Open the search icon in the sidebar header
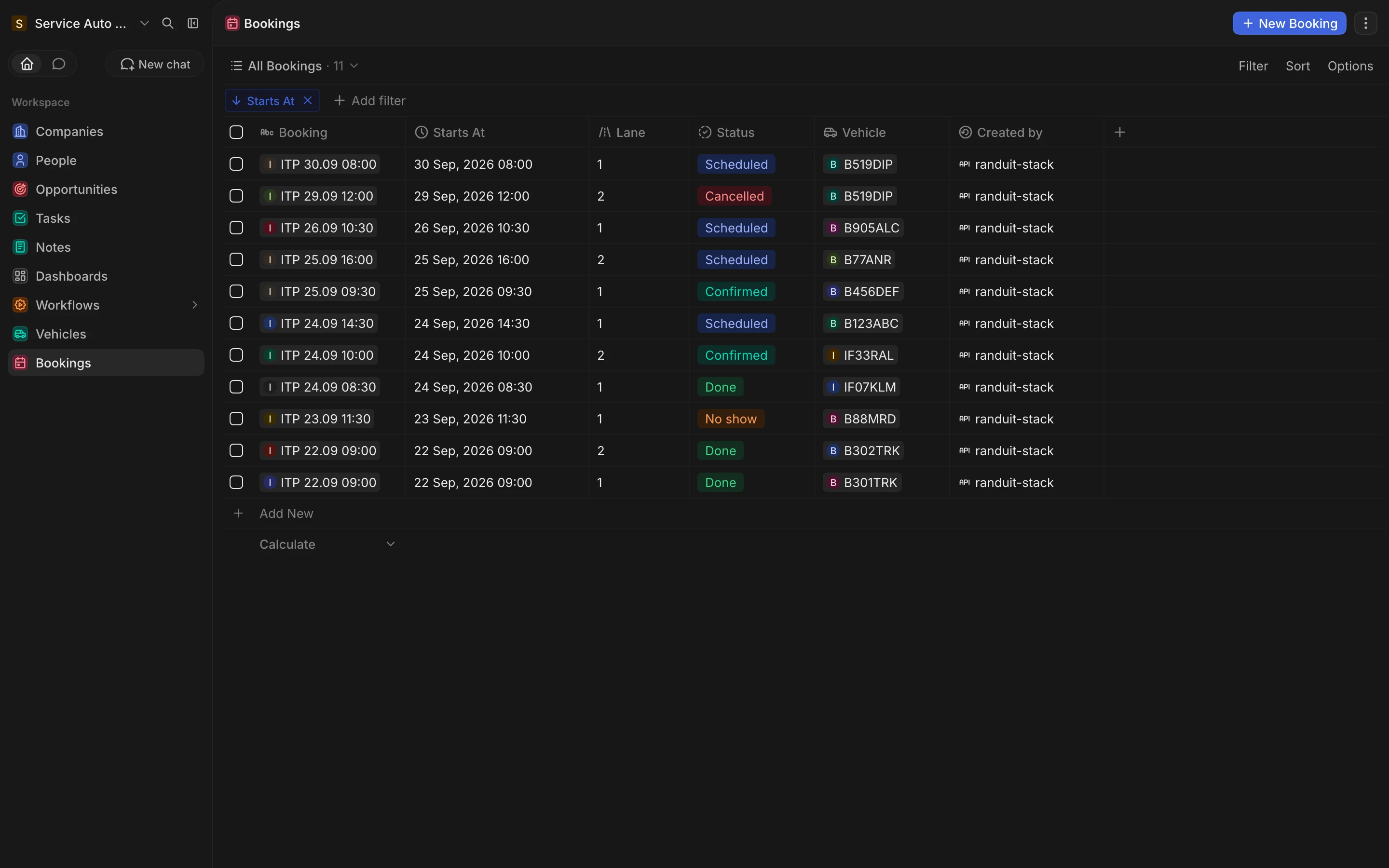The image size is (1389, 868). (x=168, y=24)
